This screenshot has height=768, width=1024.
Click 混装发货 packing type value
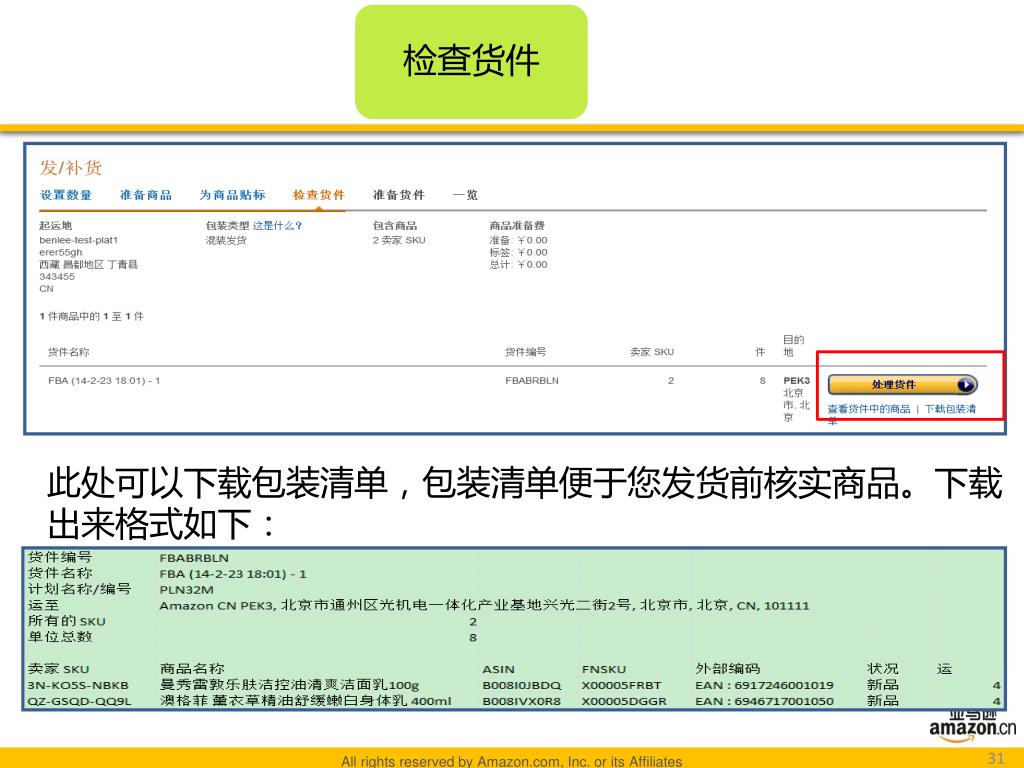[226, 240]
